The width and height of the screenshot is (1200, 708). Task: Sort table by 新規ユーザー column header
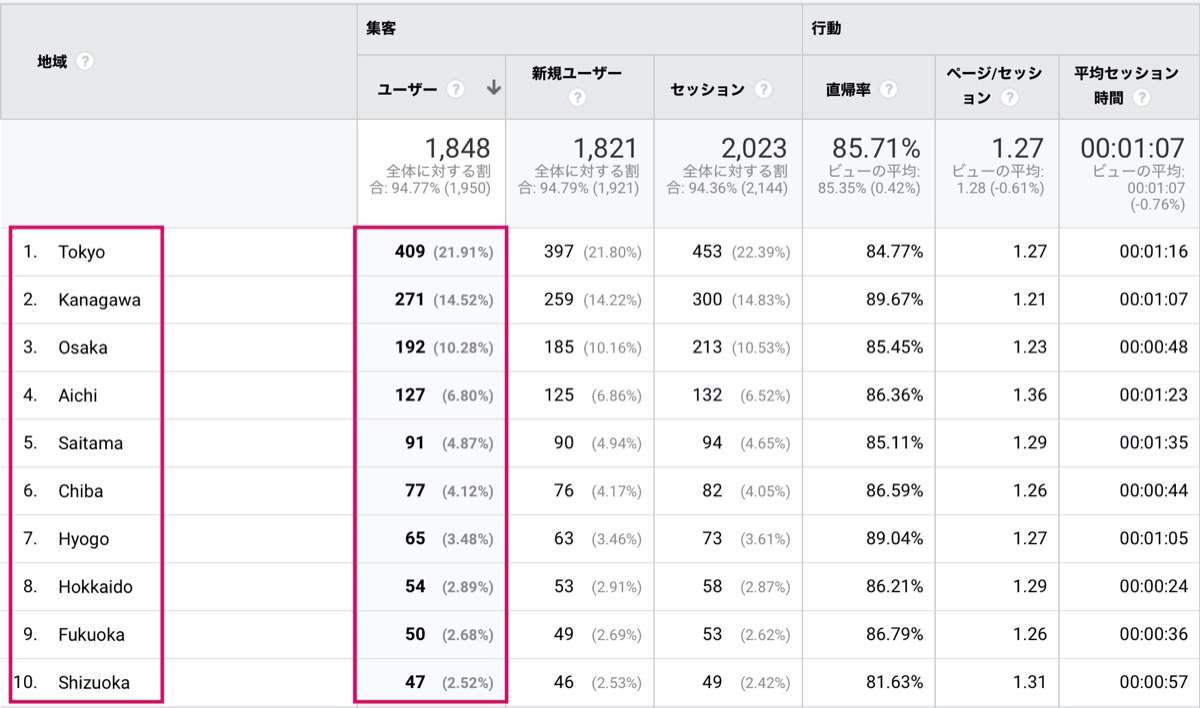(x=576, y=74)
